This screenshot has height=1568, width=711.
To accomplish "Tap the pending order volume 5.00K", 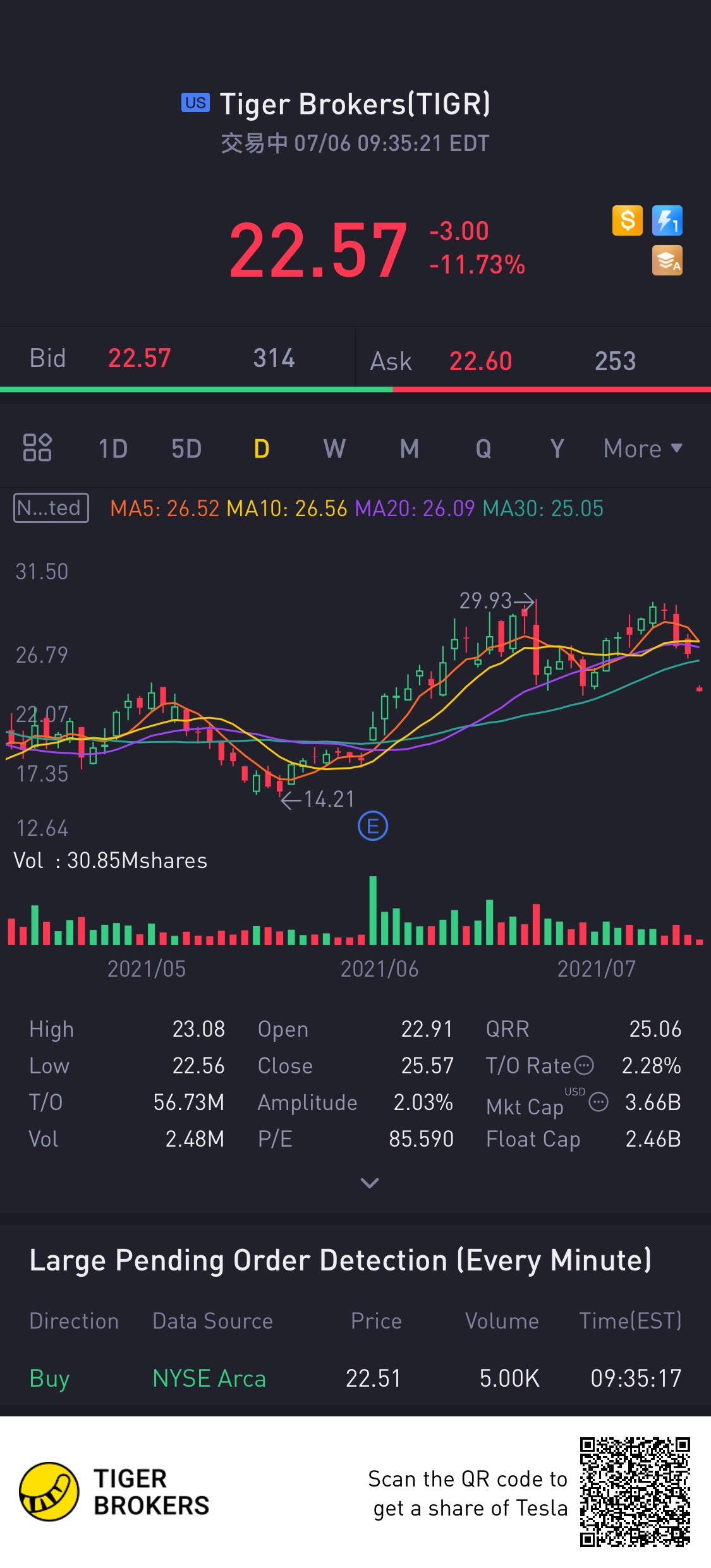I will pos(509,1378).
